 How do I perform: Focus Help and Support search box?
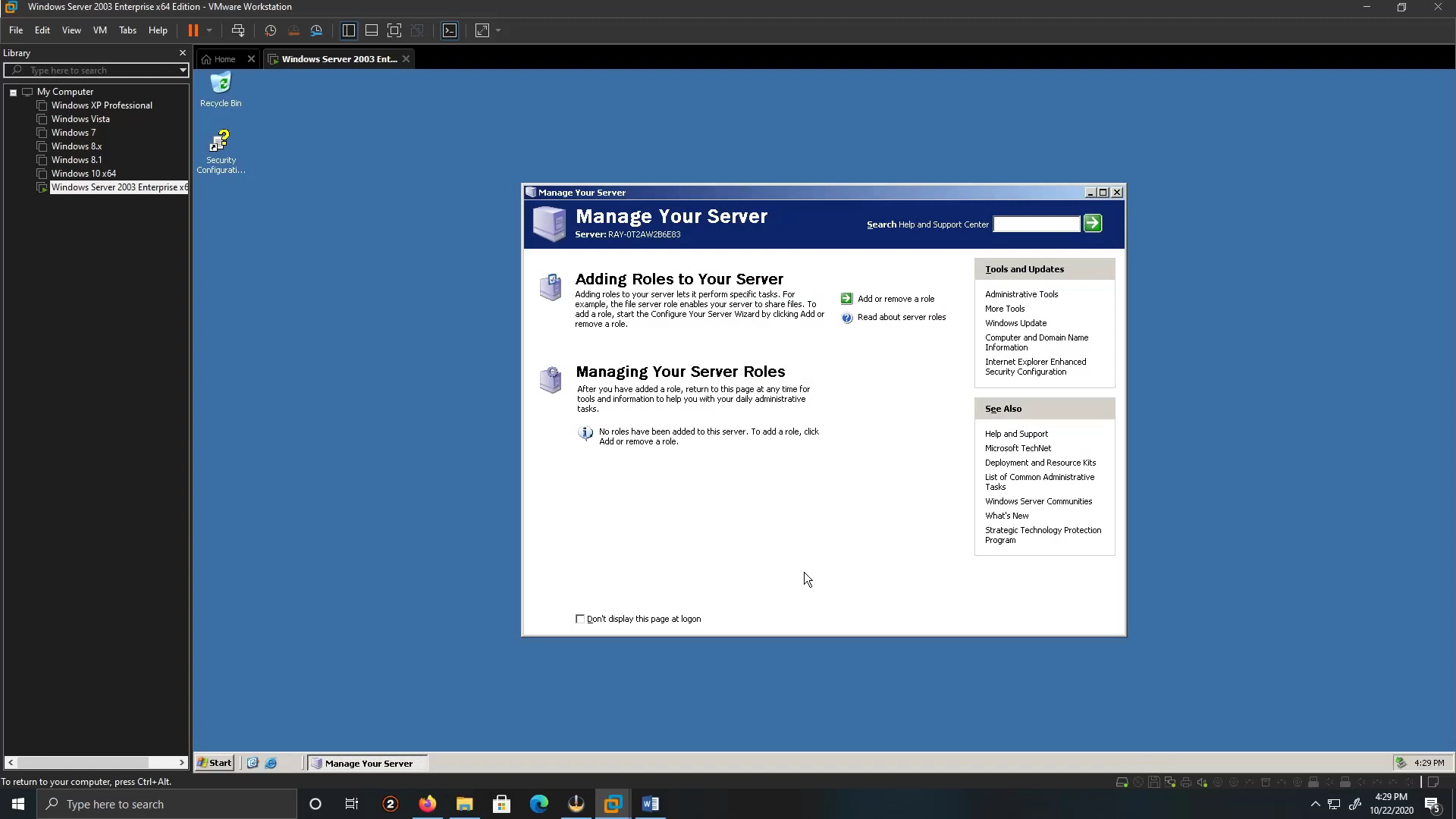tap(1037, 224)
